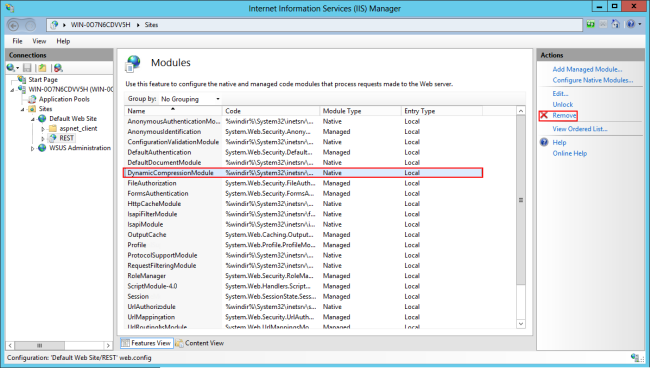
Task: Click the red X Remove icon
Action: [x=544, y=115]
